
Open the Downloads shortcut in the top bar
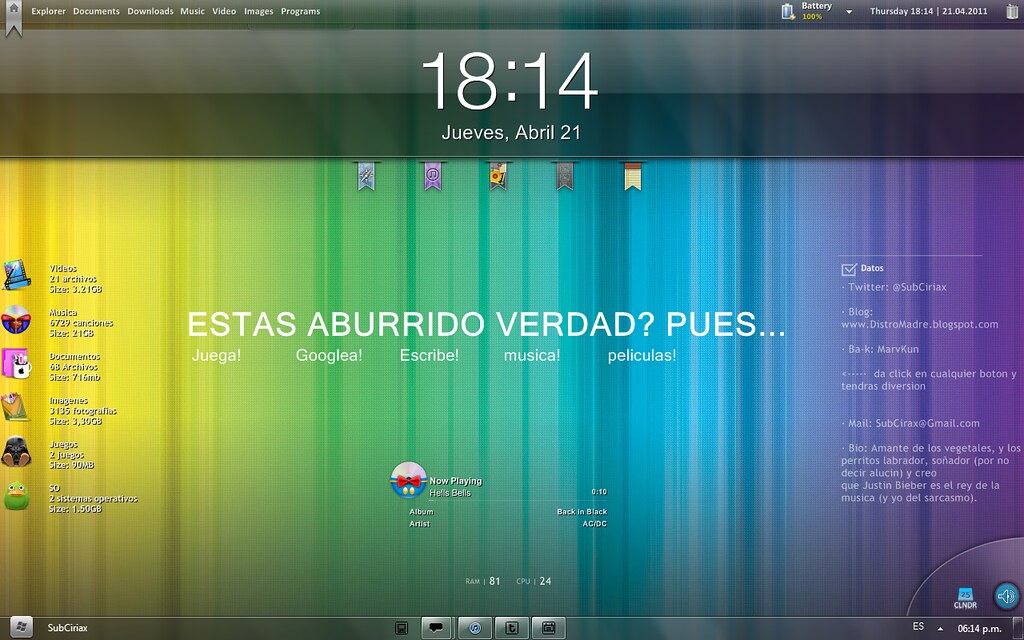(x=150, y=11)
